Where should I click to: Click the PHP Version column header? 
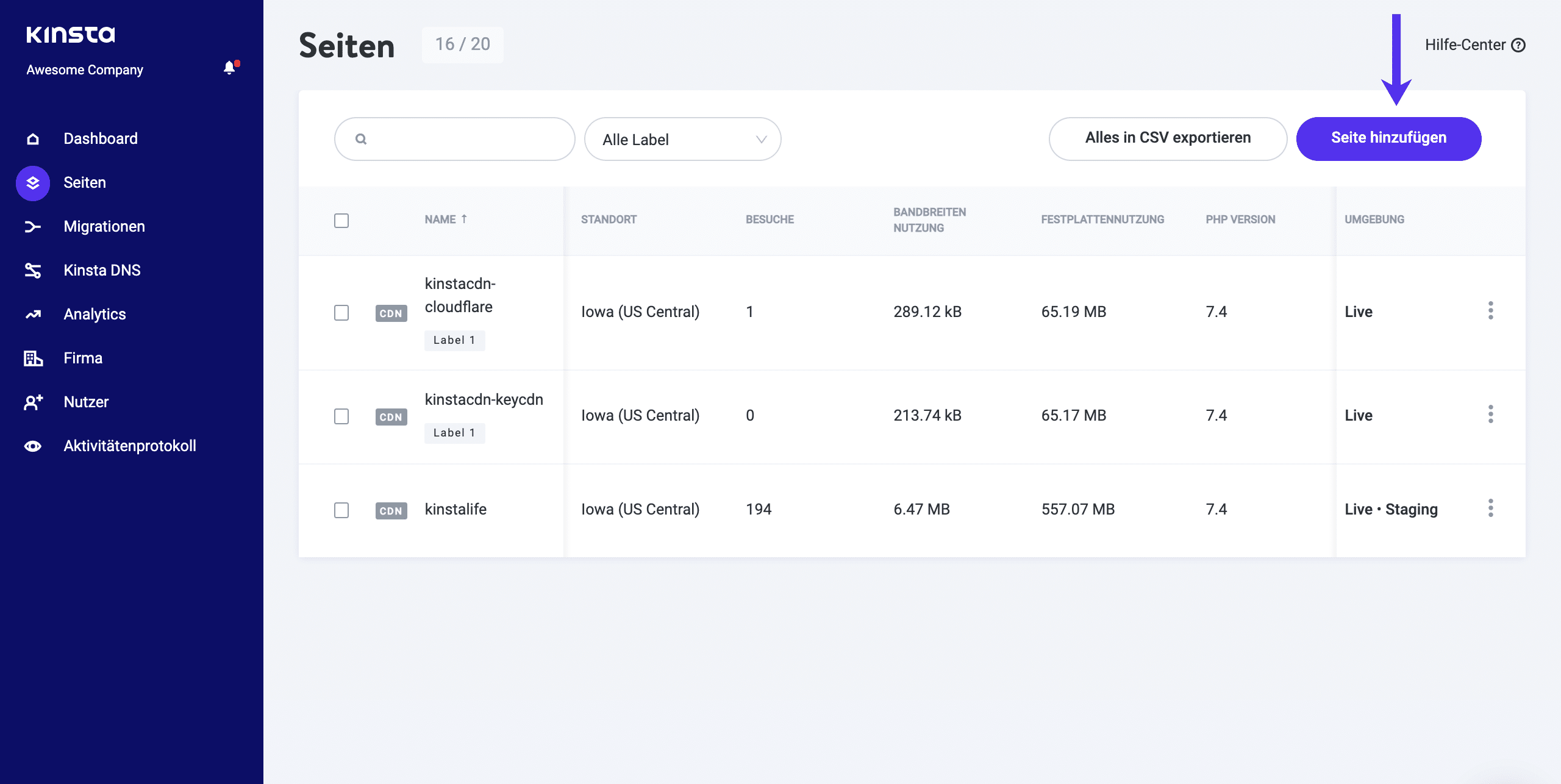(x=1240, y=219)
